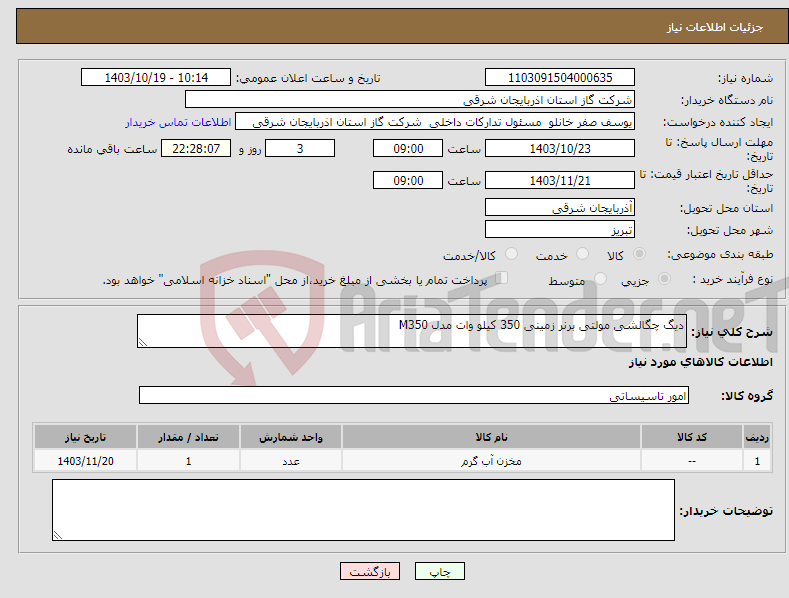789x598 pixels.
Task: Select the متوسط purchase type radio
Action: tap(600, 278)
